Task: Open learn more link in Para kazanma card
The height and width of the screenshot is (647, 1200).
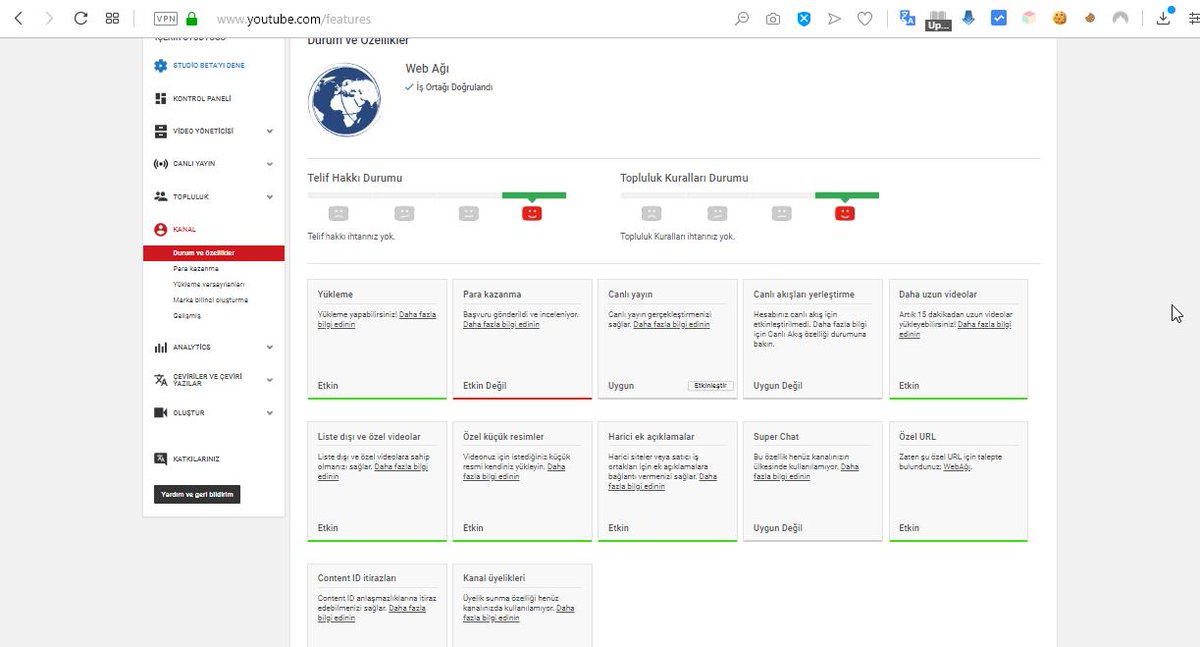Action: tap(501, 324)
